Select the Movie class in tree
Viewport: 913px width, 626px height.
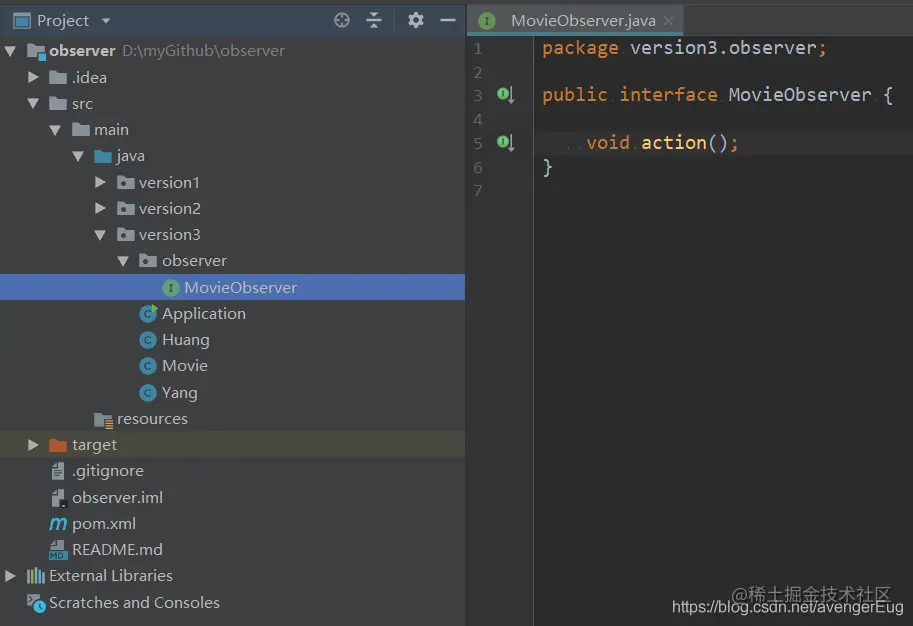185,366
